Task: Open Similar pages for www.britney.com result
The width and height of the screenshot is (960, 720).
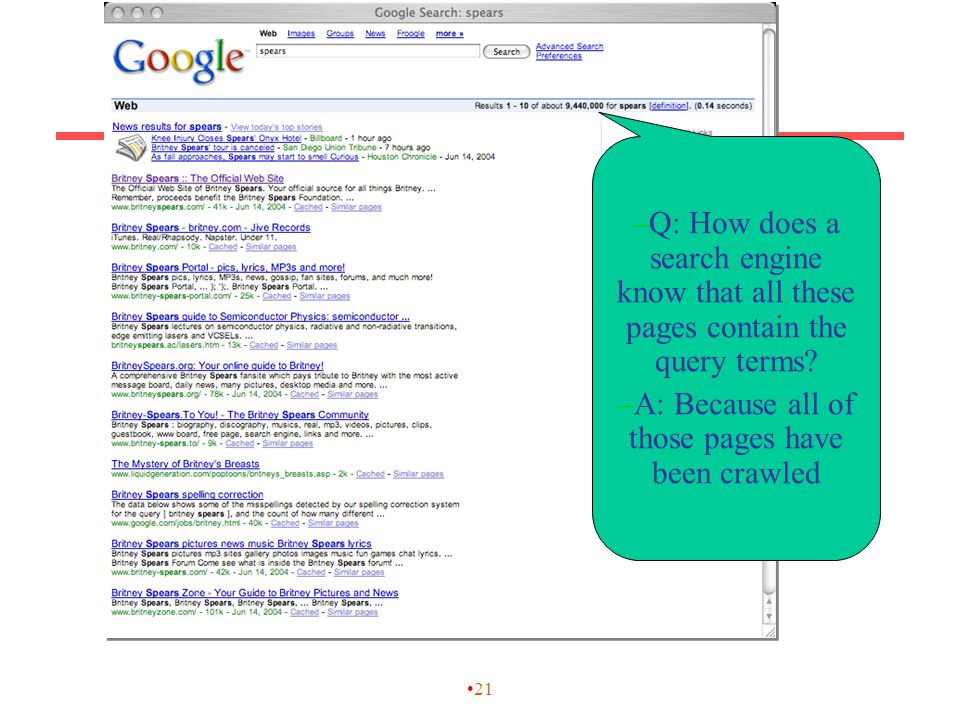Action: tap(271, 247)
